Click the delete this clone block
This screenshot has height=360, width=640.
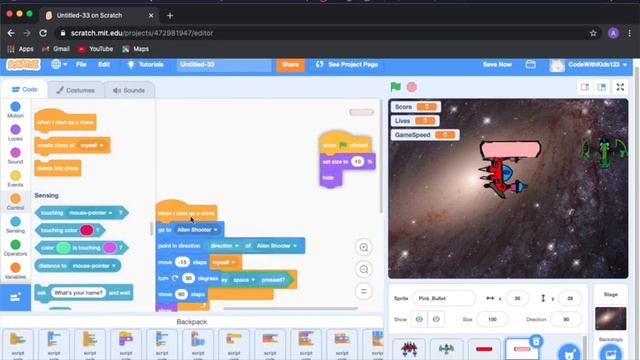pos(58,168)
